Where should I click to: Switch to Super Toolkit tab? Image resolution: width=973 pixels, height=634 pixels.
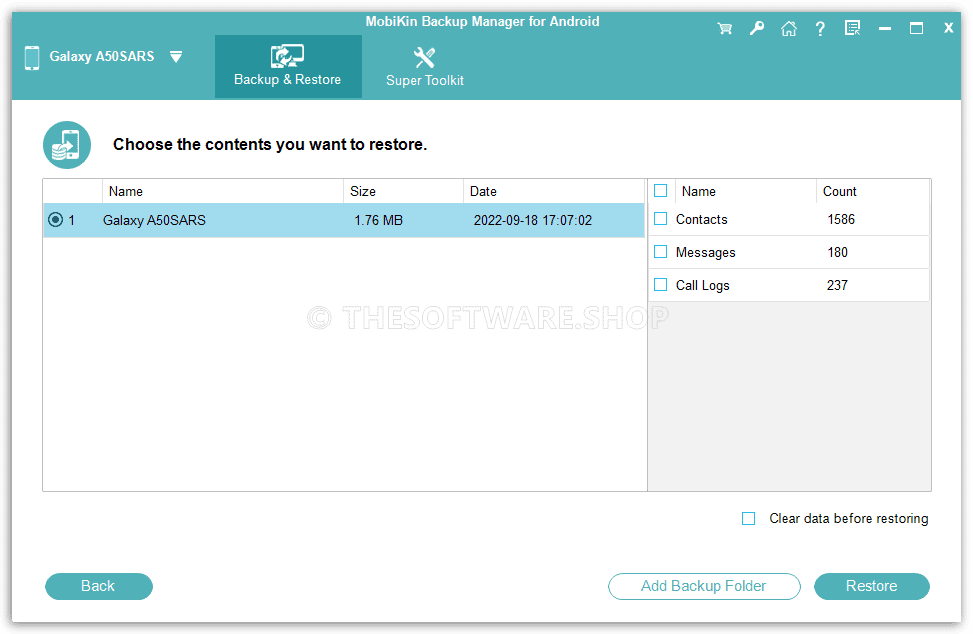pyautogui.click(x=425, y=66)
